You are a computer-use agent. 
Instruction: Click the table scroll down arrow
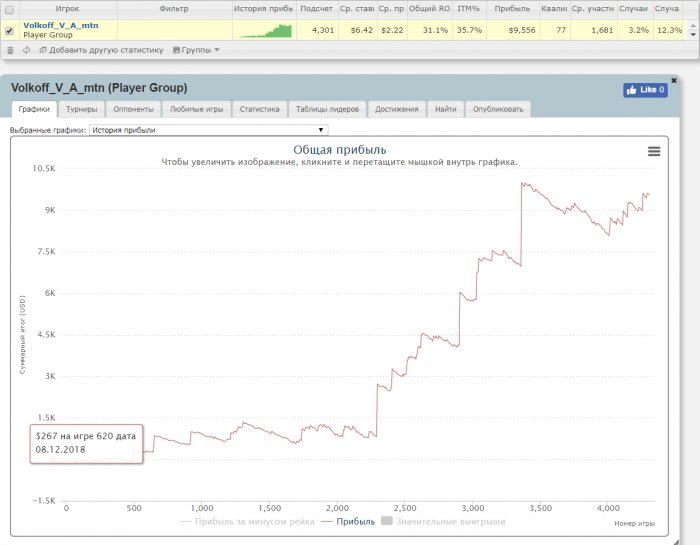tap(693, 34)
